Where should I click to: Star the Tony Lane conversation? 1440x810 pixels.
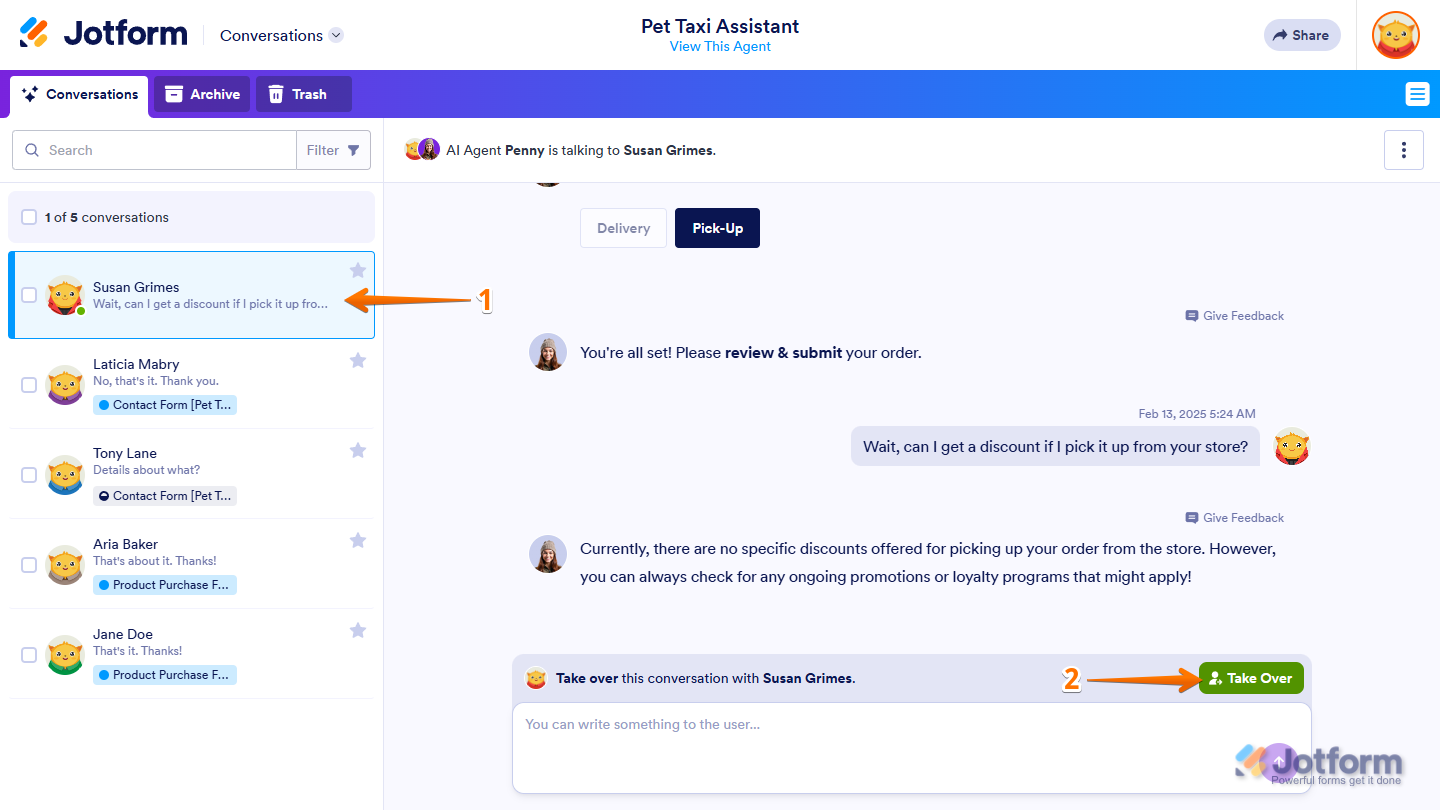coord(358,451)
